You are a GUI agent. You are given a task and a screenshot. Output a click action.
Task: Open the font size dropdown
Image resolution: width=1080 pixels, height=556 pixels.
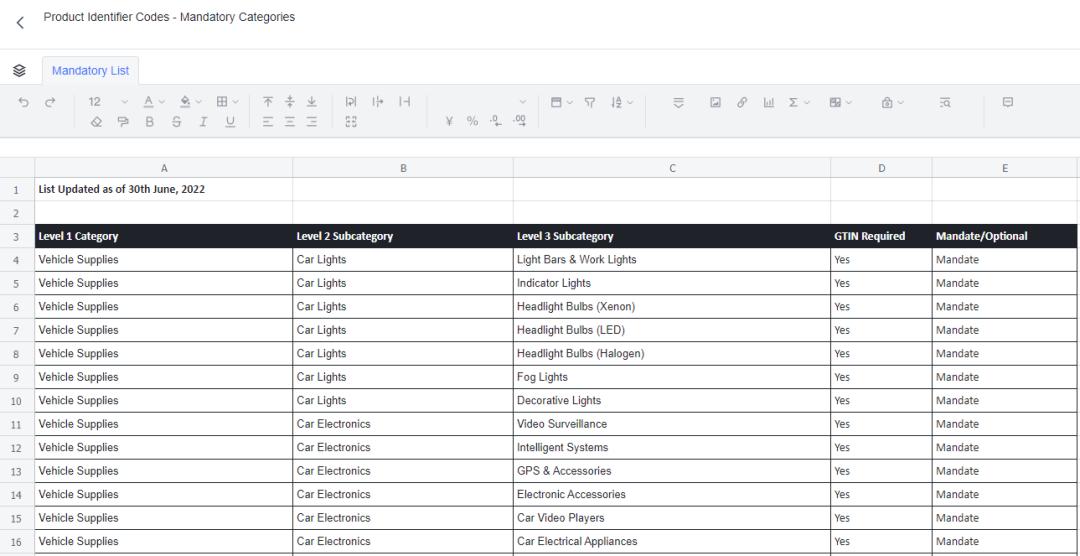tap(108, 102)
